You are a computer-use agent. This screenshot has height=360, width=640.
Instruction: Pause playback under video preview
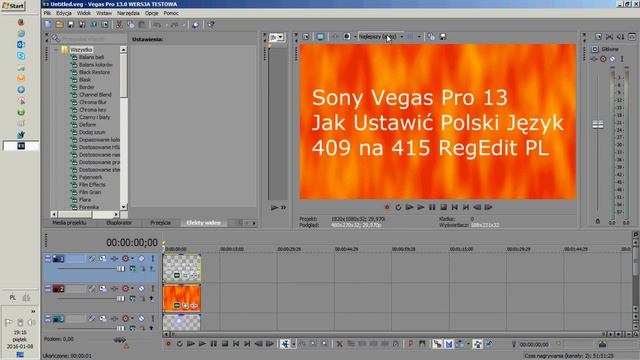click(x=432, y=207)
